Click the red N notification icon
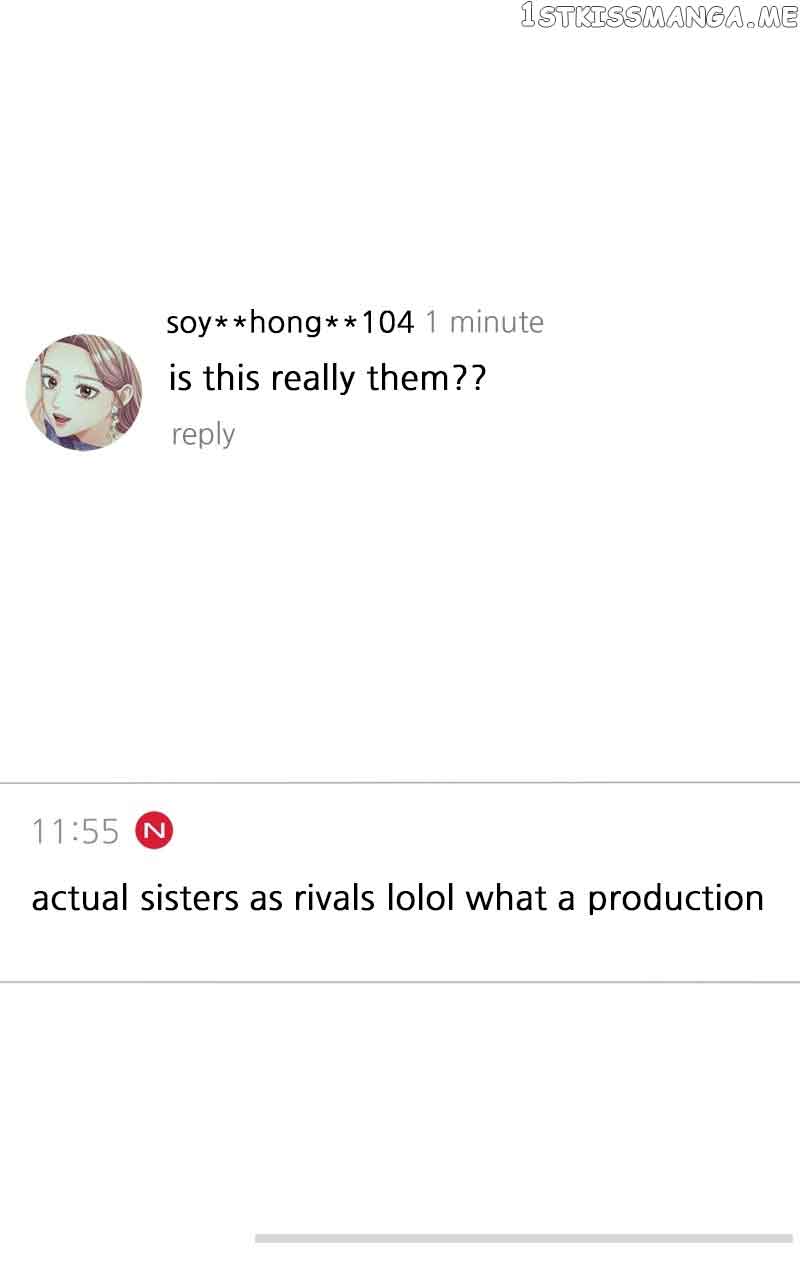 pyautogui.click(x=154, y=830)
